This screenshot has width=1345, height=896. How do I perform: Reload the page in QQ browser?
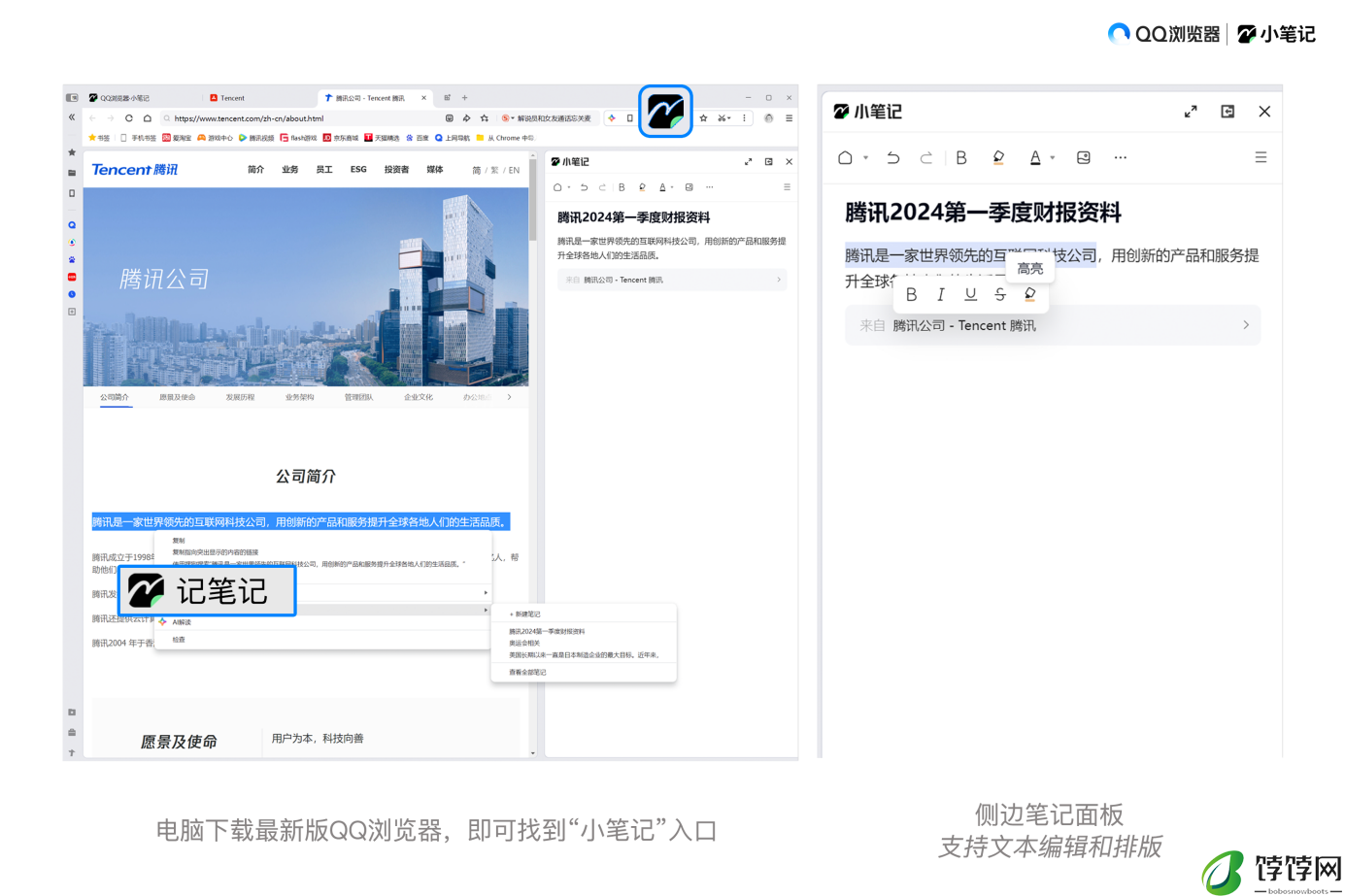click(x=128, y=118)
